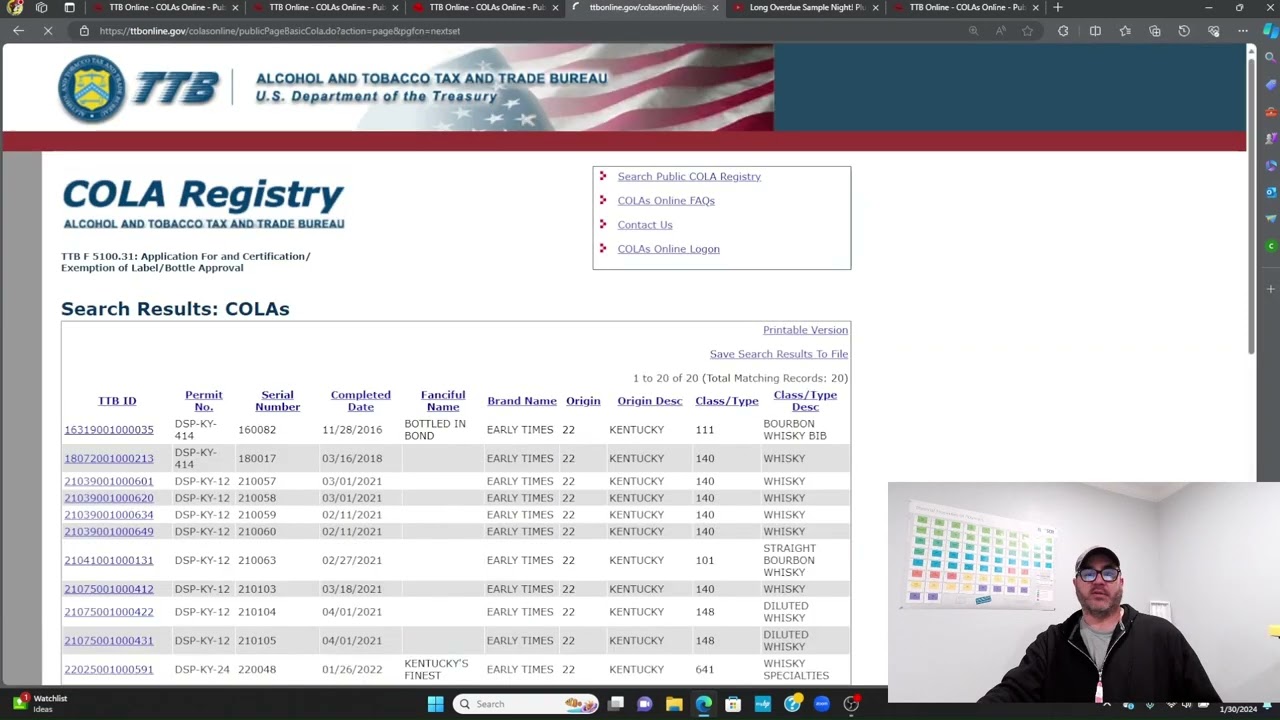
Task: Stop loading the page with the X button
Action: [49, 31]
